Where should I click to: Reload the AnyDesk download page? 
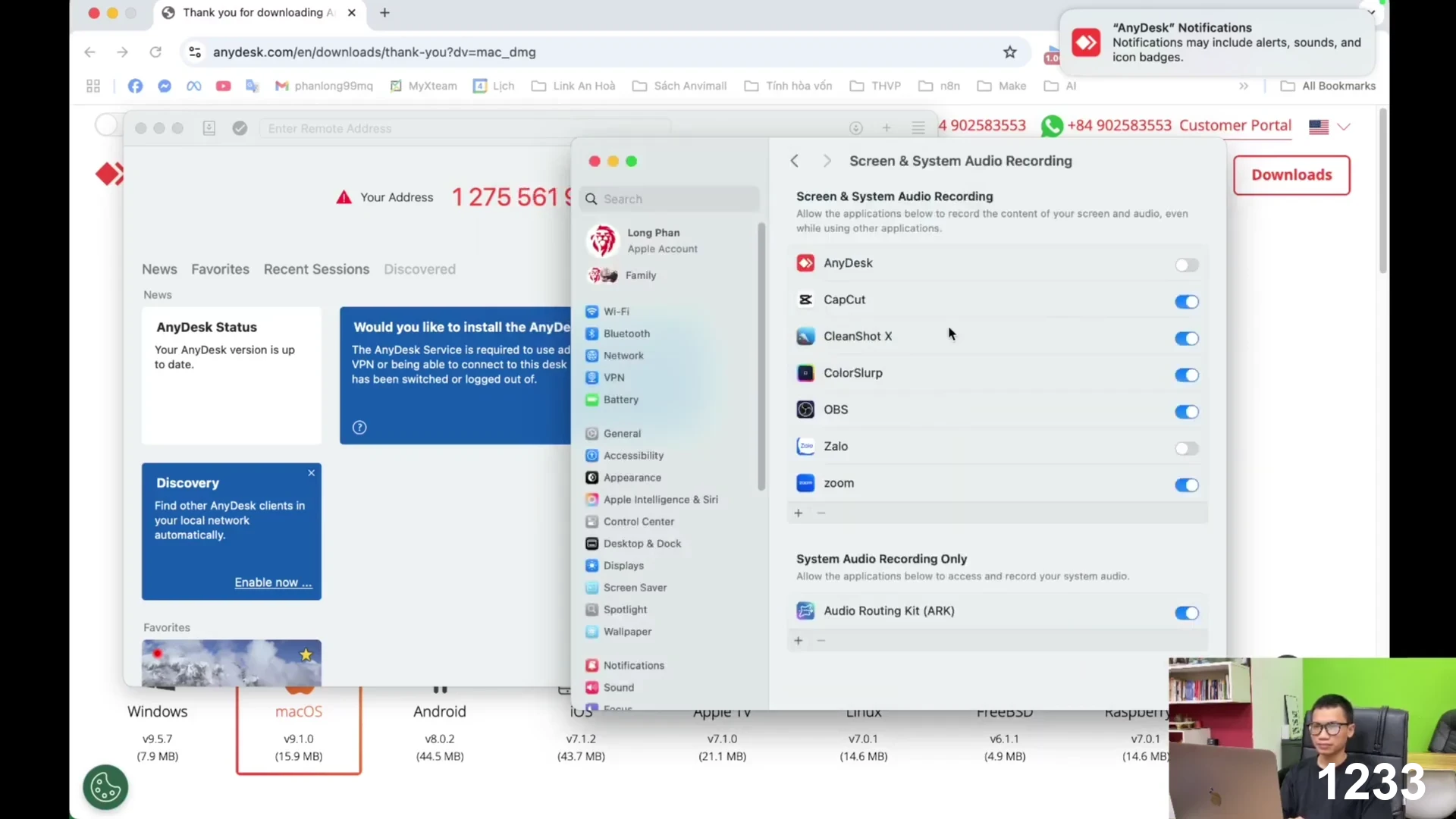(x=155, y=52)
